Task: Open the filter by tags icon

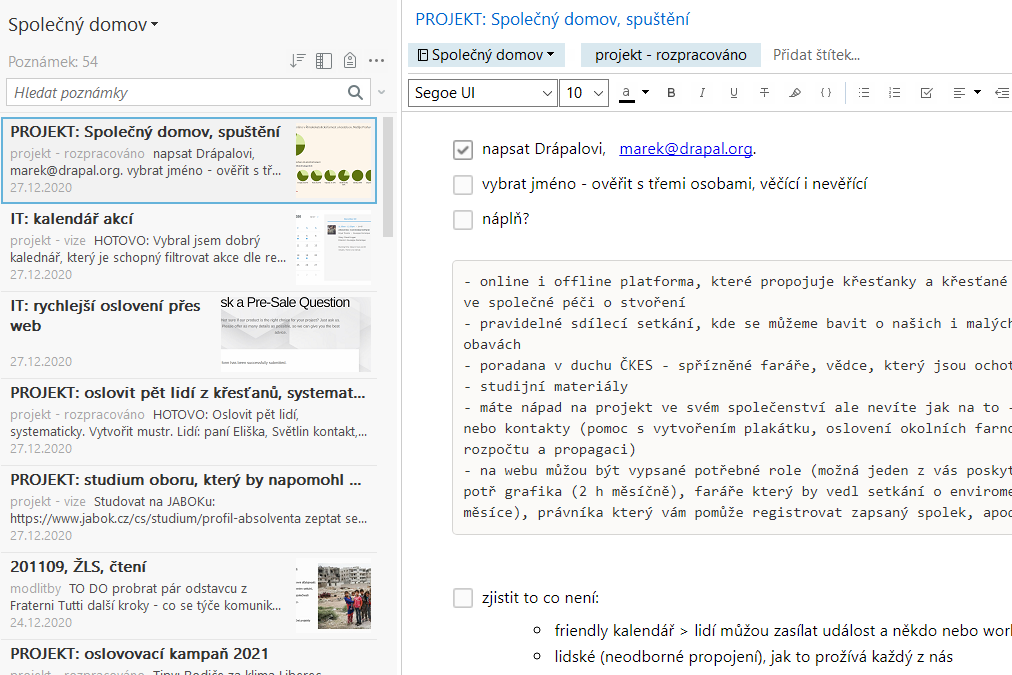Action: (350, 61)
